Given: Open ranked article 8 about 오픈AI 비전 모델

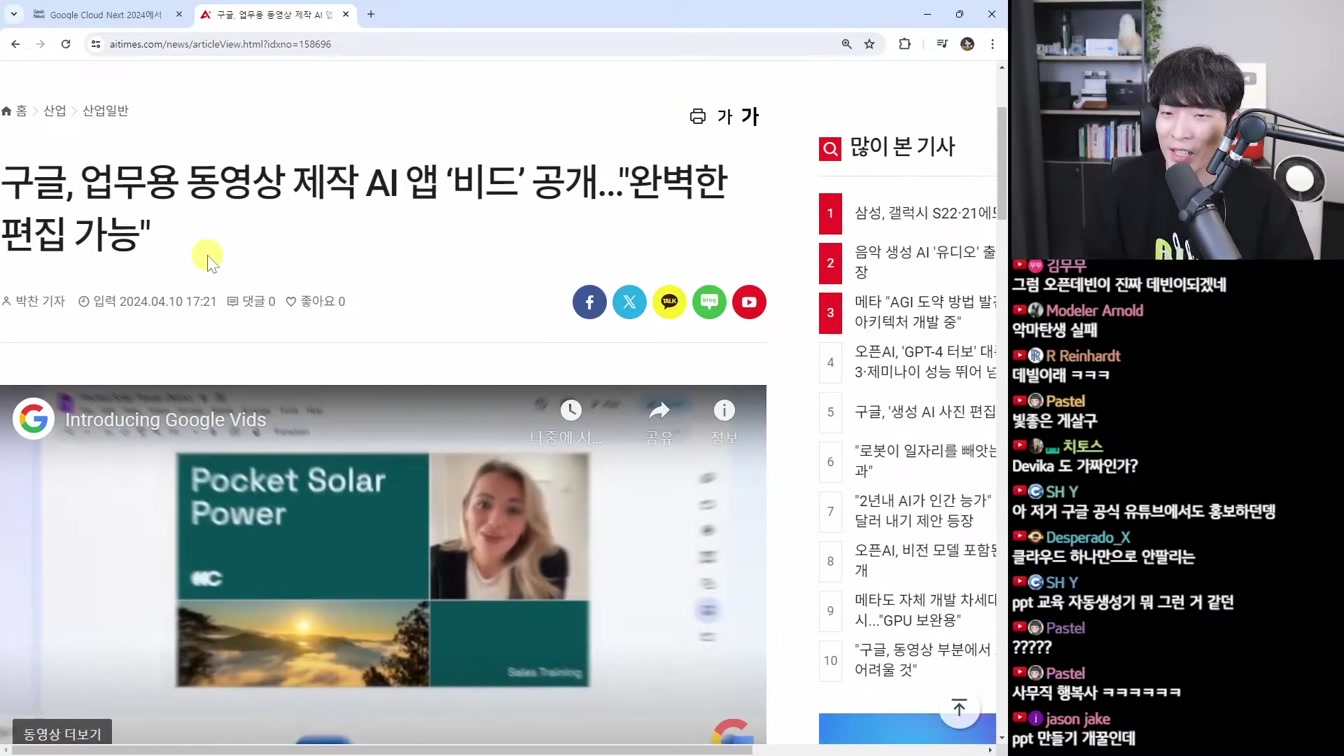Looking at the screenshot, I should click(925, 560).
